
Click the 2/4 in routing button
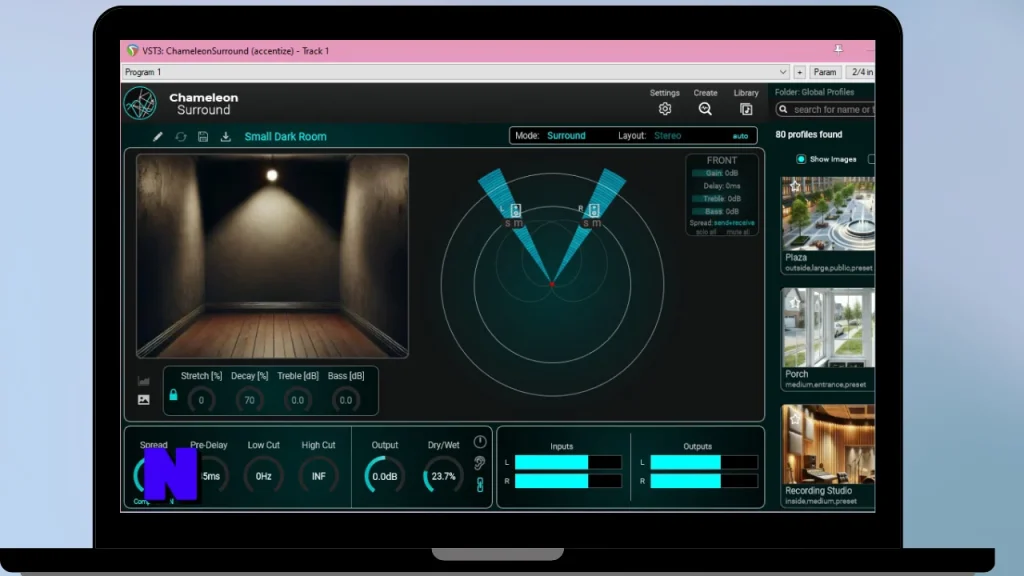861,72
